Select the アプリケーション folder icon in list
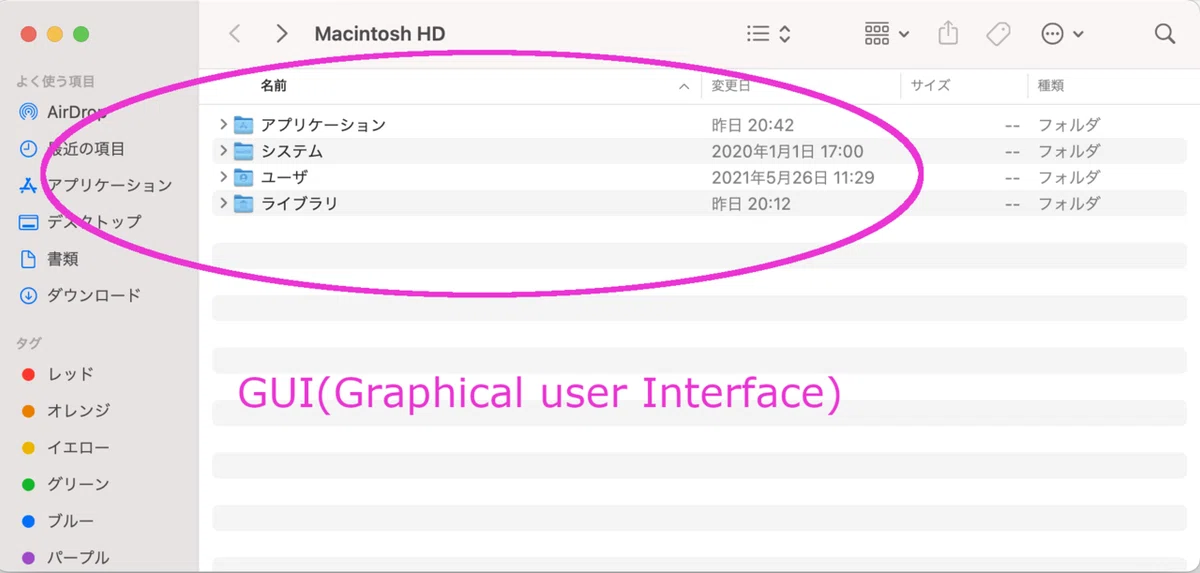Screen dimensions: 1200x573 [x=243, y=125]
